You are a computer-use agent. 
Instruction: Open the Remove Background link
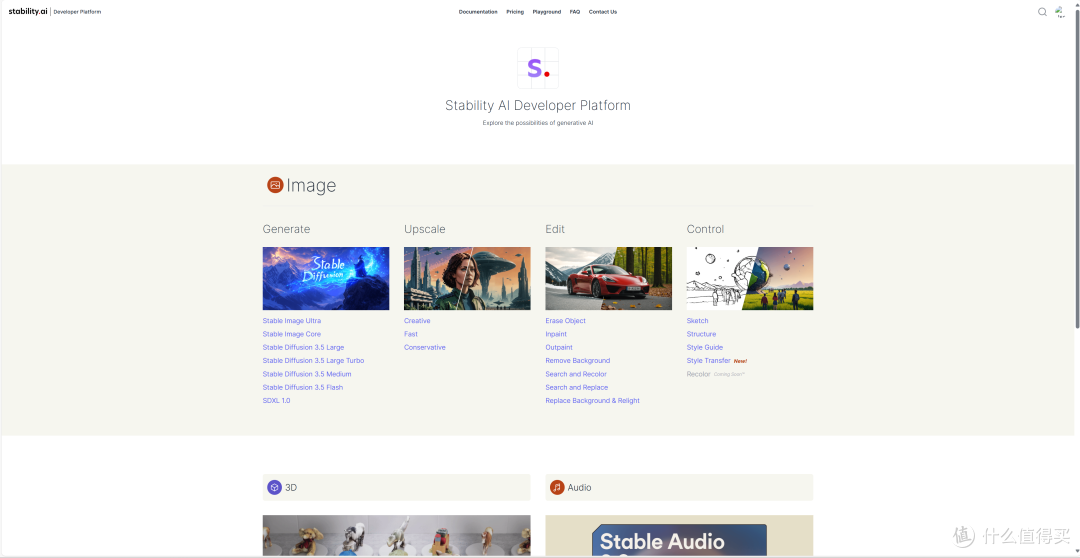coord(578,360)
